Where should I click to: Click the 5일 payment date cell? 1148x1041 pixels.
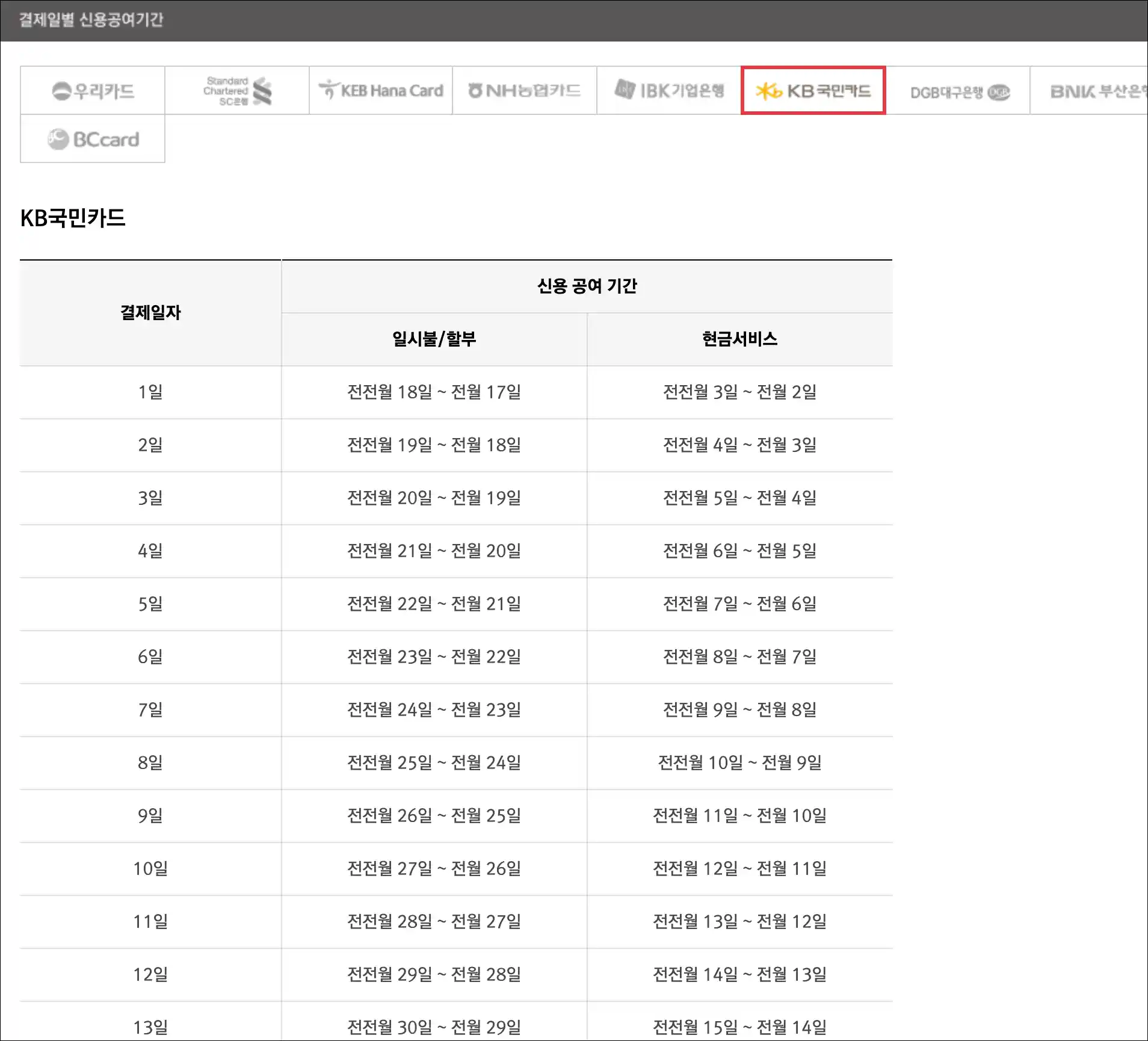150,604
